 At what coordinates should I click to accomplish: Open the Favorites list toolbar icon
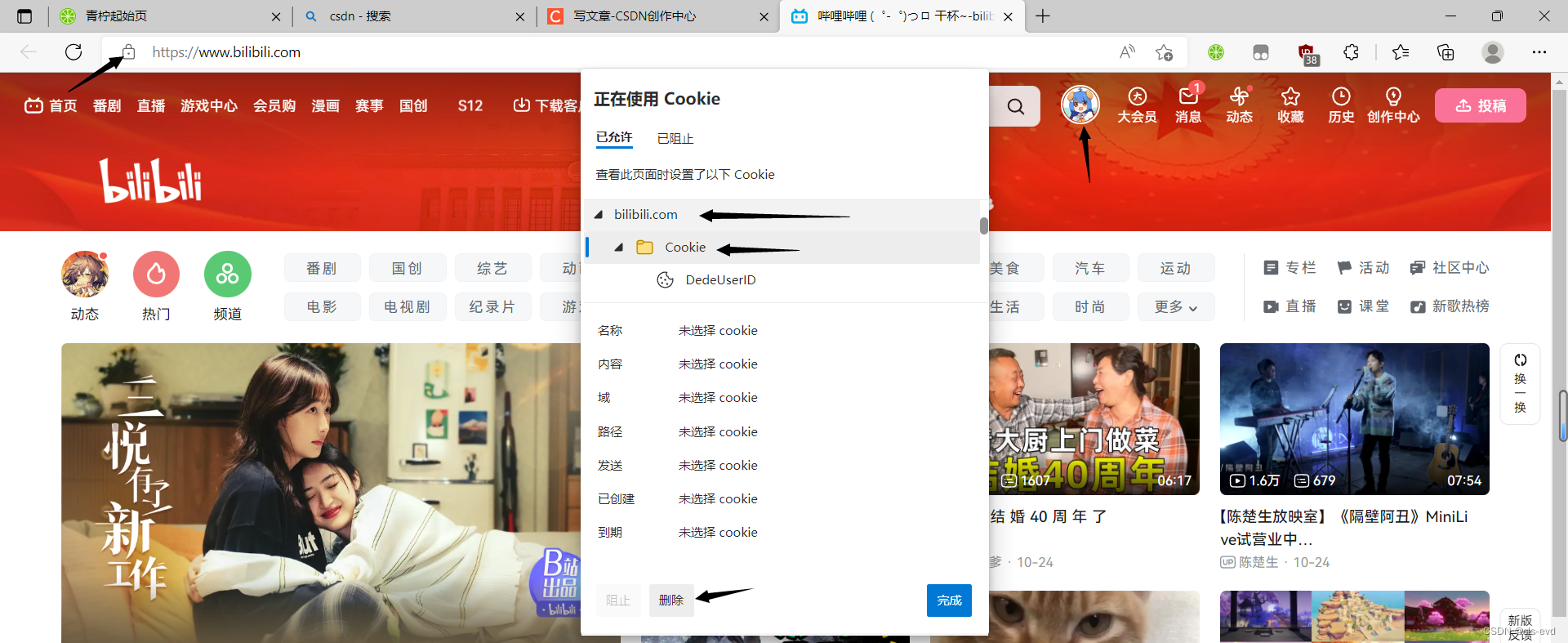pos(1401,52)
